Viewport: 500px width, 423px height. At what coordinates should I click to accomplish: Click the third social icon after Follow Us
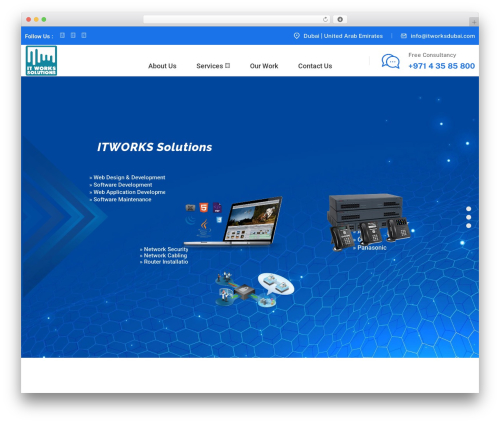pyautogui.click(x=84, y=35)
